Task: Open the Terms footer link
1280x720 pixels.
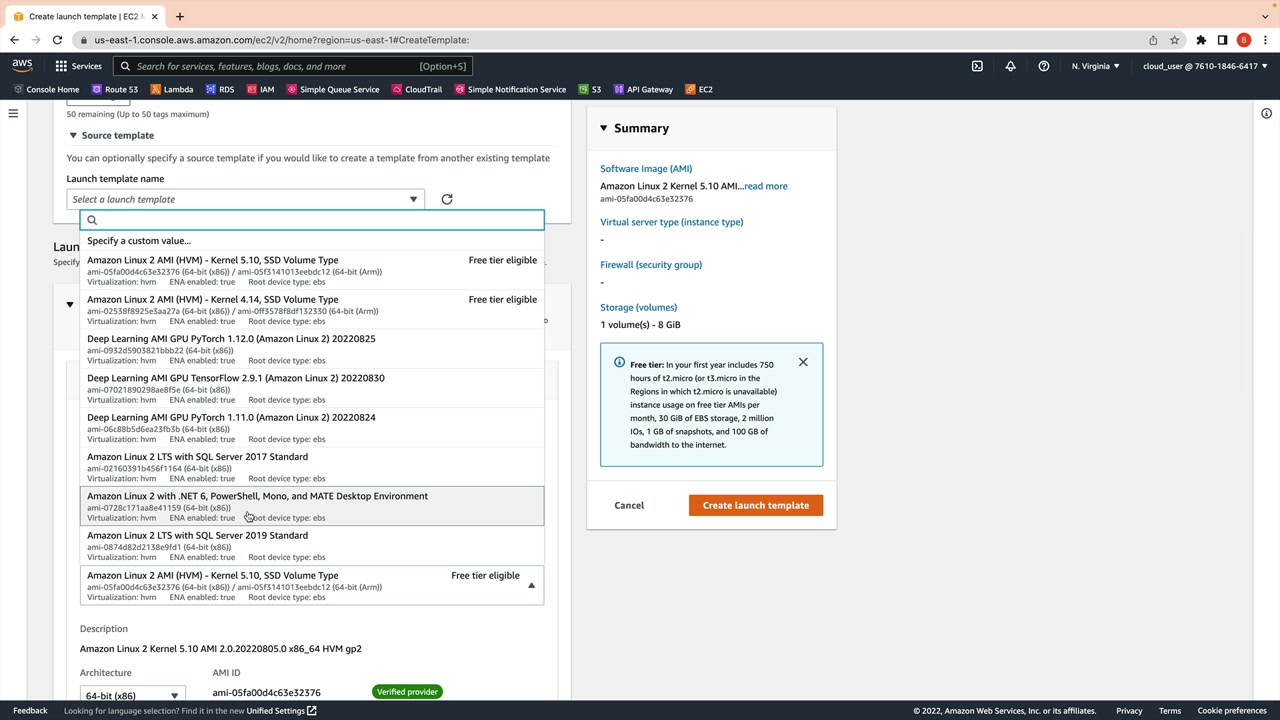Action: pos(1170,711)
